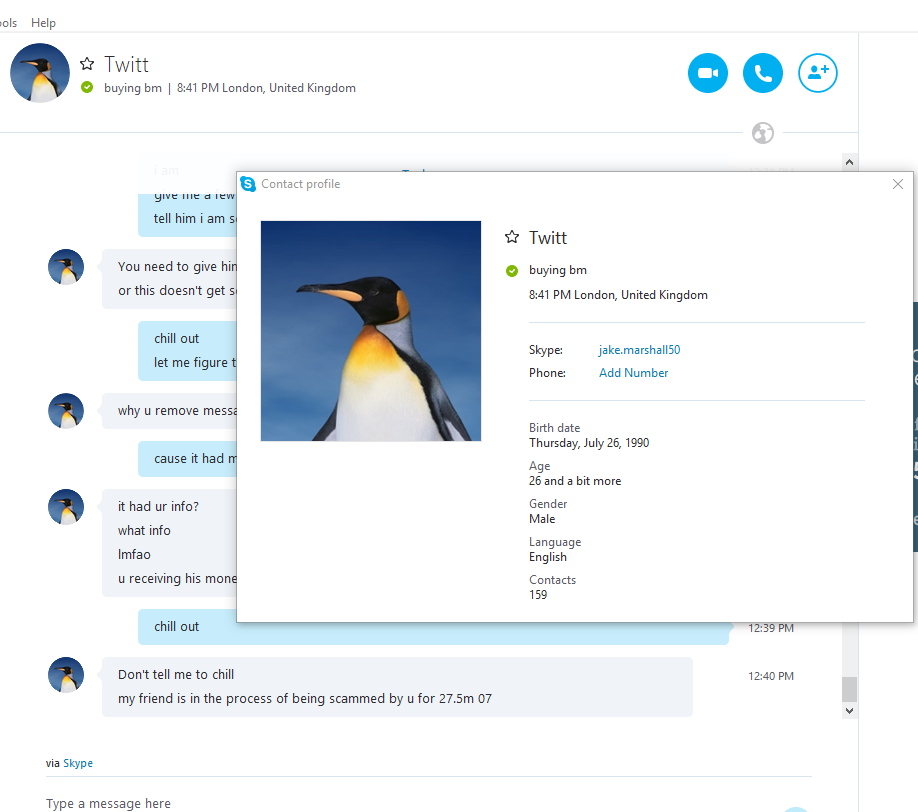Screen dimensions: 918x812
Task: Open the jake.marshall50 Skype name link
Action: tap(639, 350)
